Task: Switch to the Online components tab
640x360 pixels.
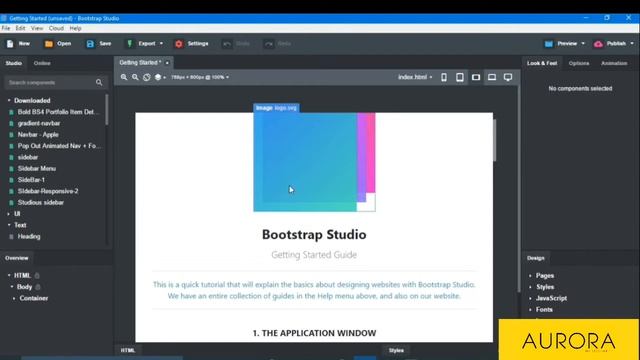Action: 42,63
